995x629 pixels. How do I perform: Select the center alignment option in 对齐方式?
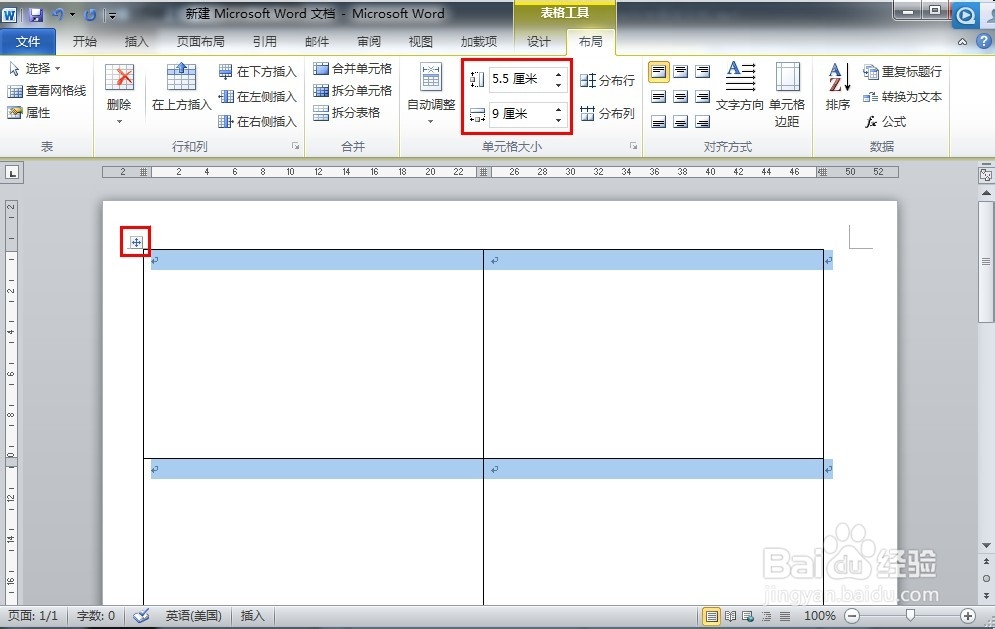click(680, 97)
